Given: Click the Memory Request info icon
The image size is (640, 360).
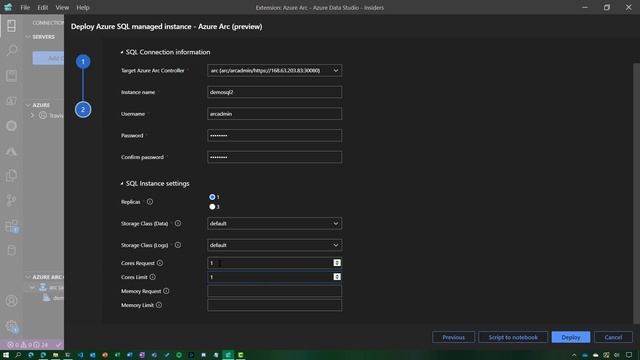Looking at the screenshot, I should (x=166, y=291).
